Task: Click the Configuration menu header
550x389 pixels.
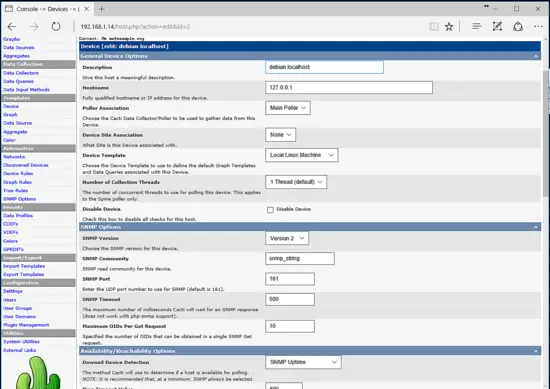Action: point(38,283)
